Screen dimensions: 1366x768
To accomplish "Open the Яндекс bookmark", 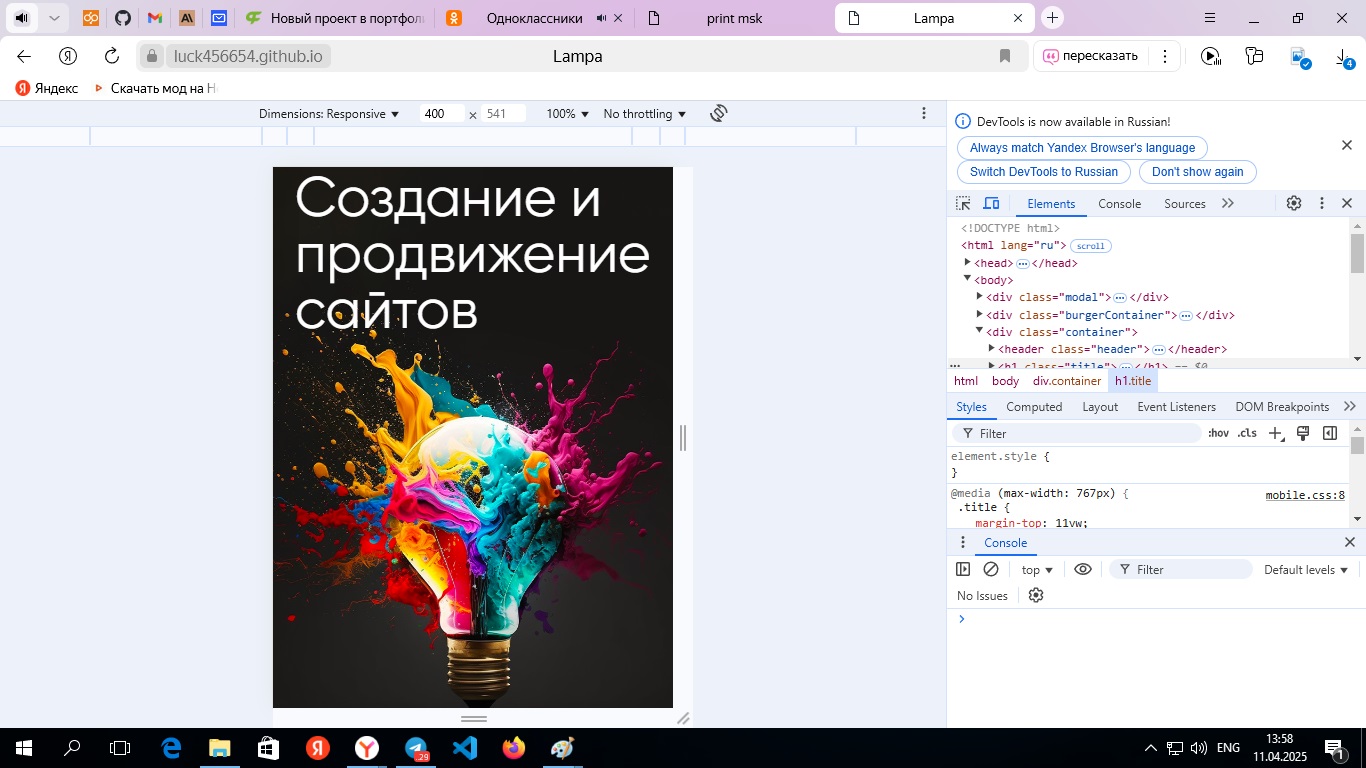I will tap(47, 88).
